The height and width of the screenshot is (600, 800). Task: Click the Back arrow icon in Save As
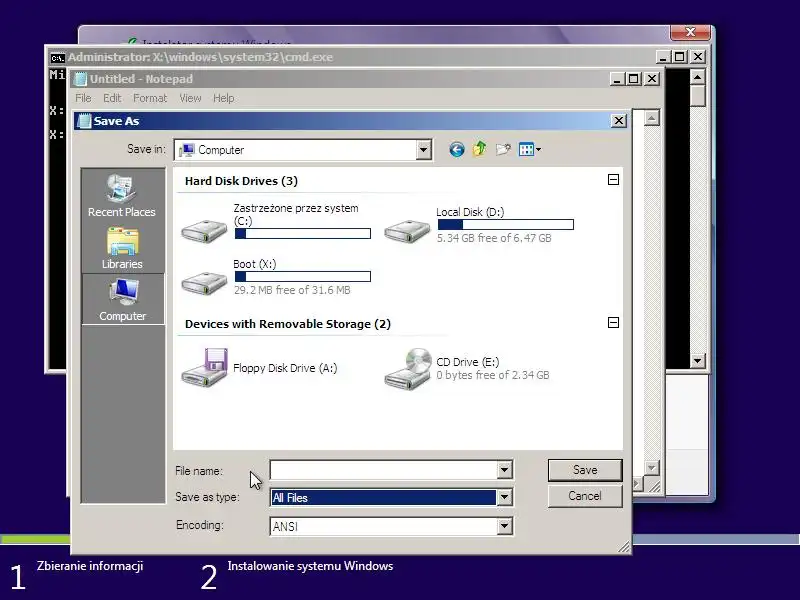coord(457,149)
